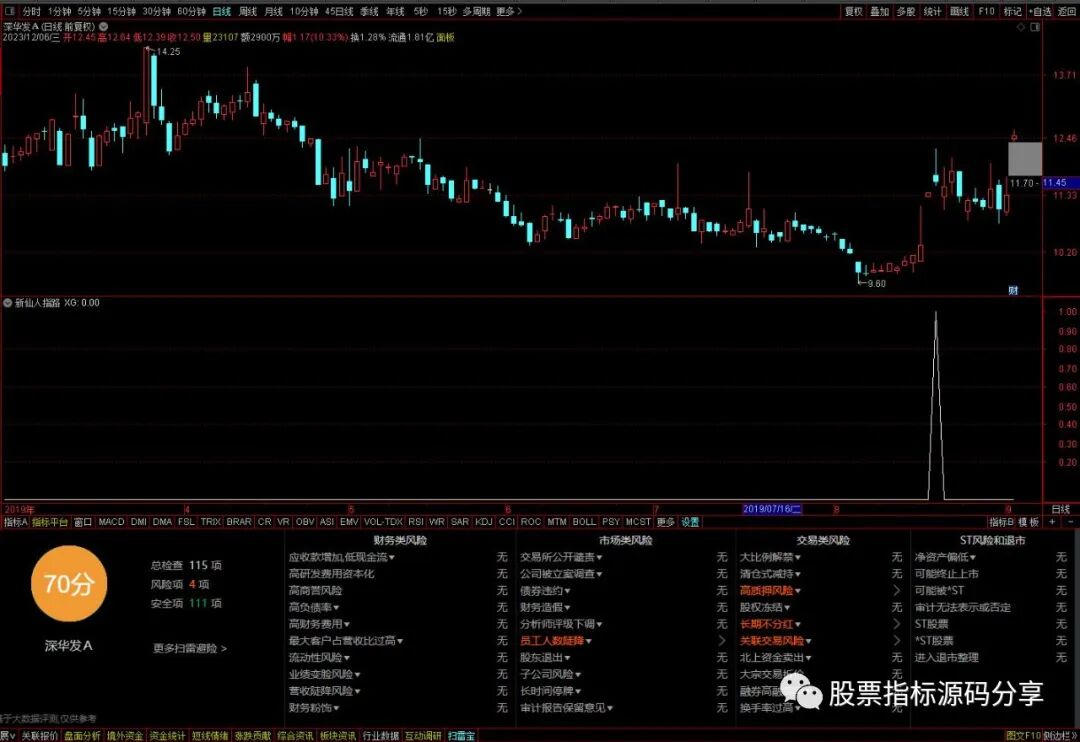Select the MACD indicator
Screen dimensions: 1080x742
[x=111, y=522]
